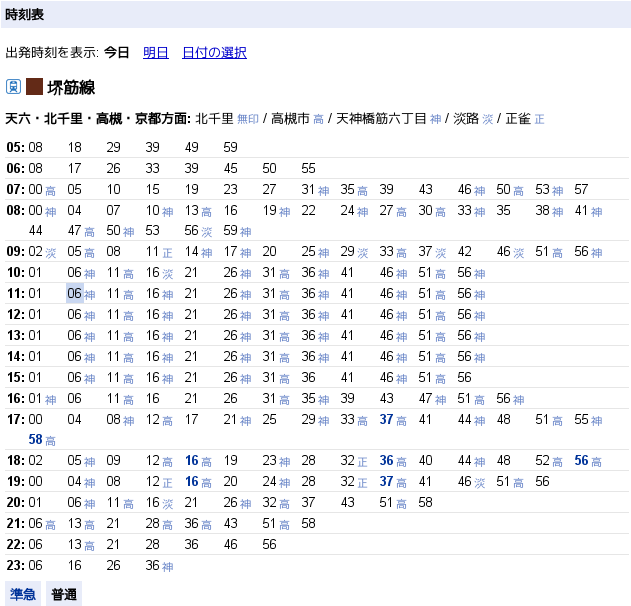Screen dimensions: 631x606
Task: Click the 高槻市 destination legend entry
Action: [x=291, y=118]
